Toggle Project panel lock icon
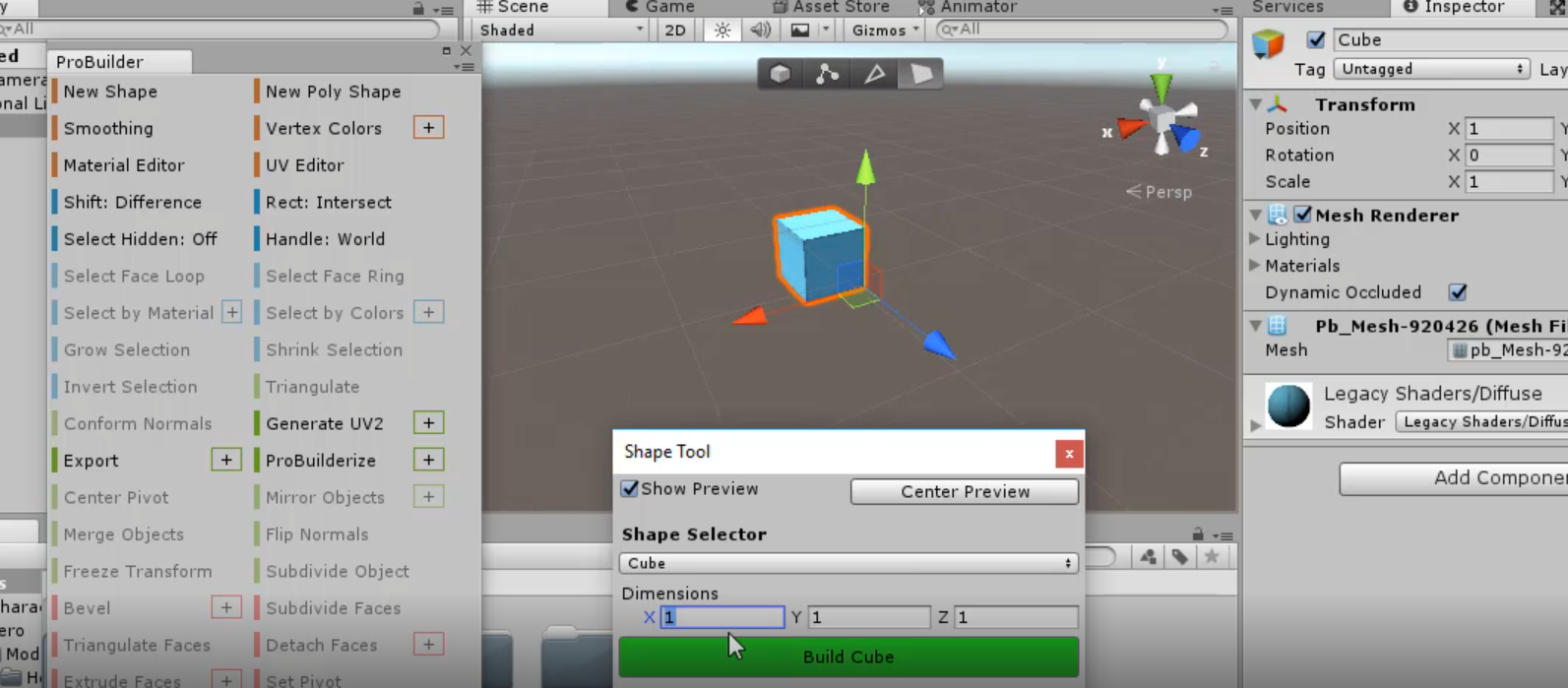 tap(1197, 534)
